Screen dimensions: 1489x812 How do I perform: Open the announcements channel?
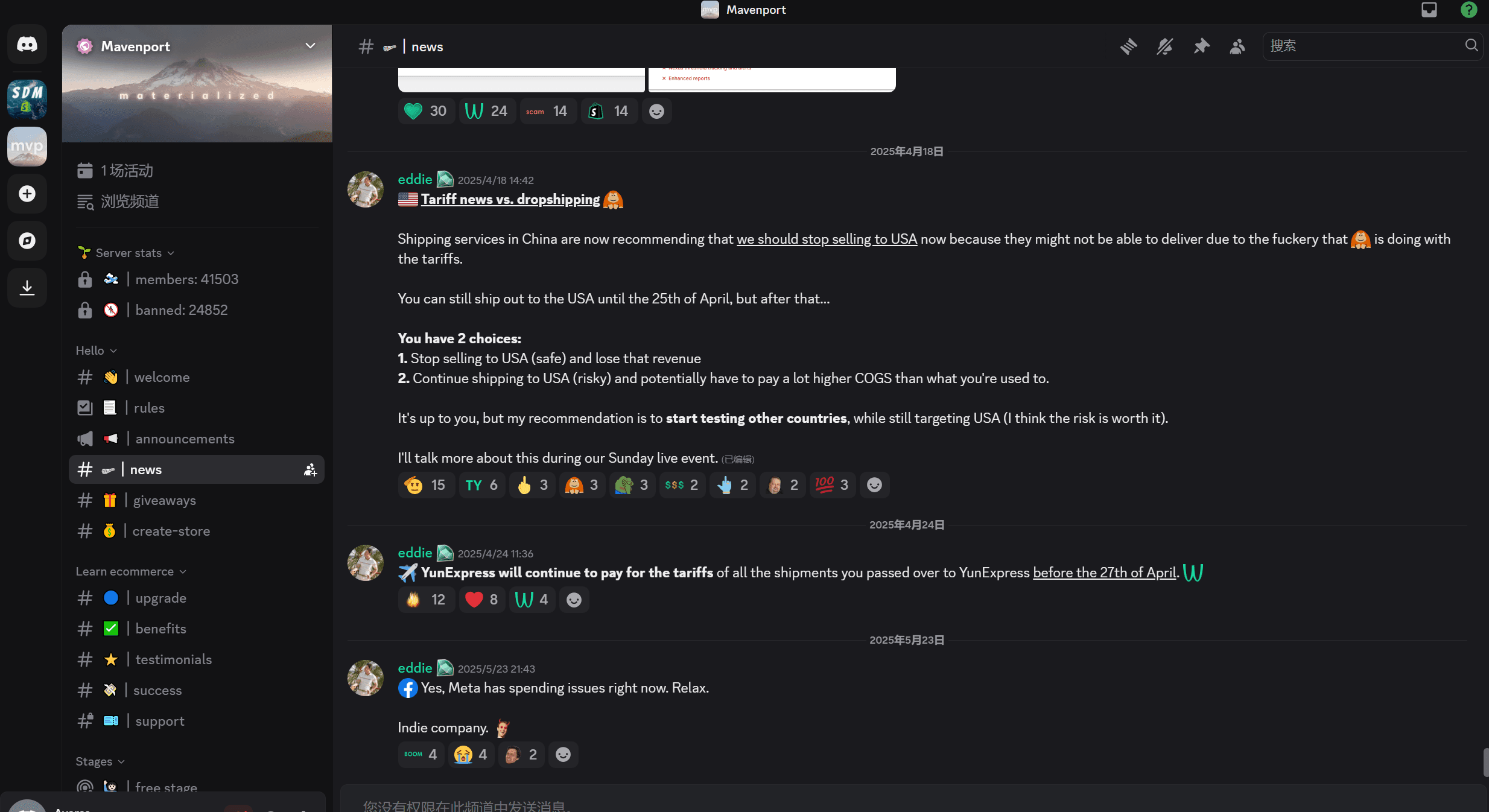(185, 439)
